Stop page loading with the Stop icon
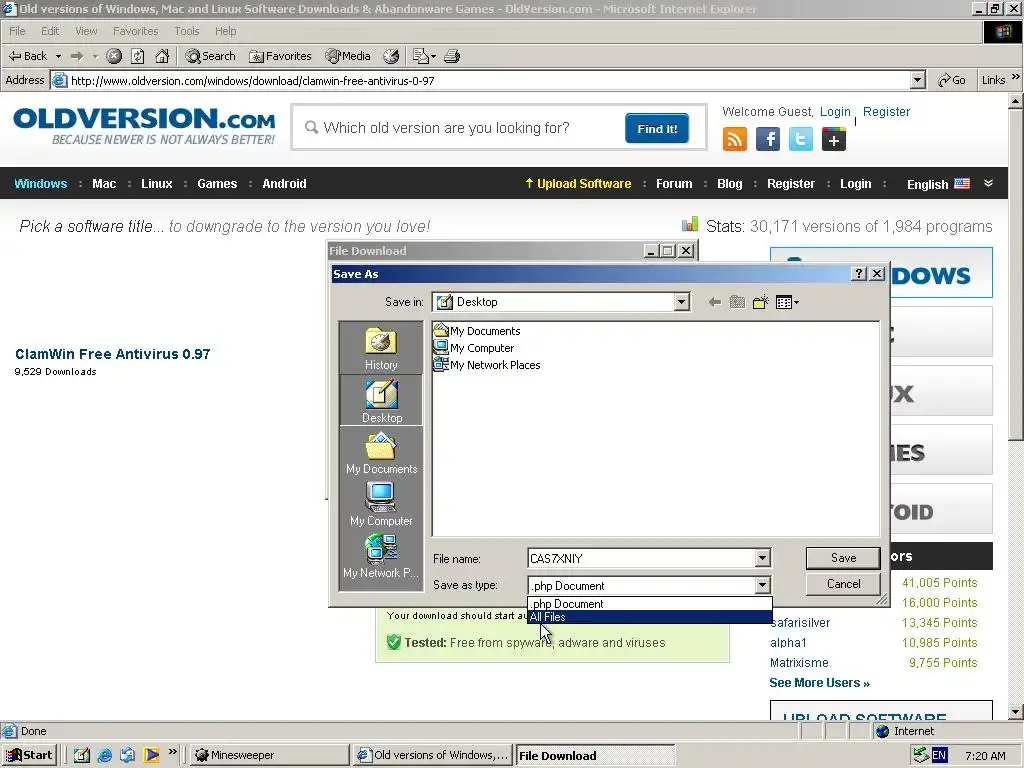 [x=114, y=56]
